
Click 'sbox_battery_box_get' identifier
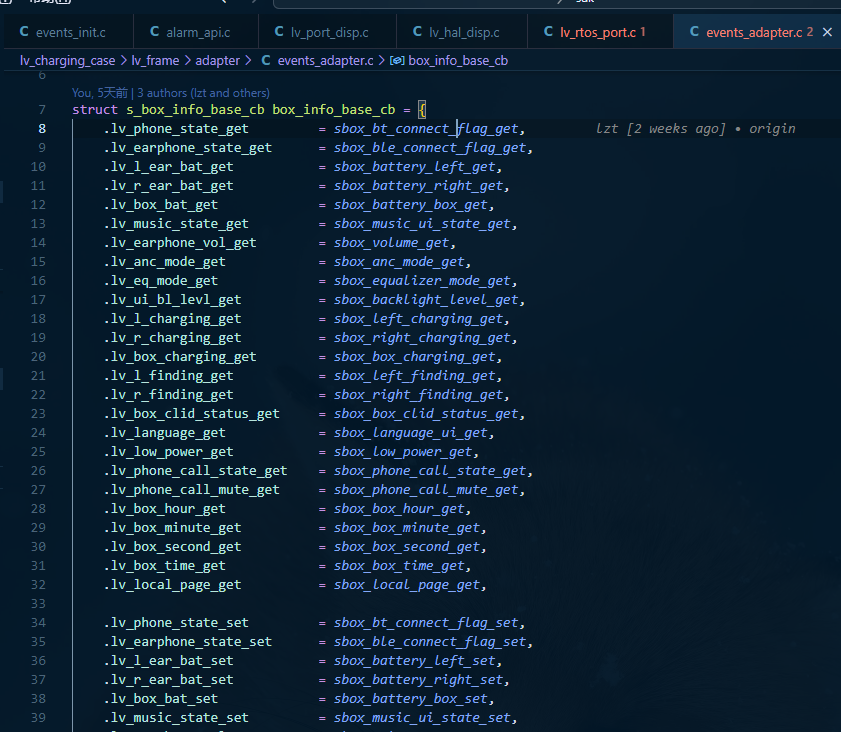pos(411,205)
